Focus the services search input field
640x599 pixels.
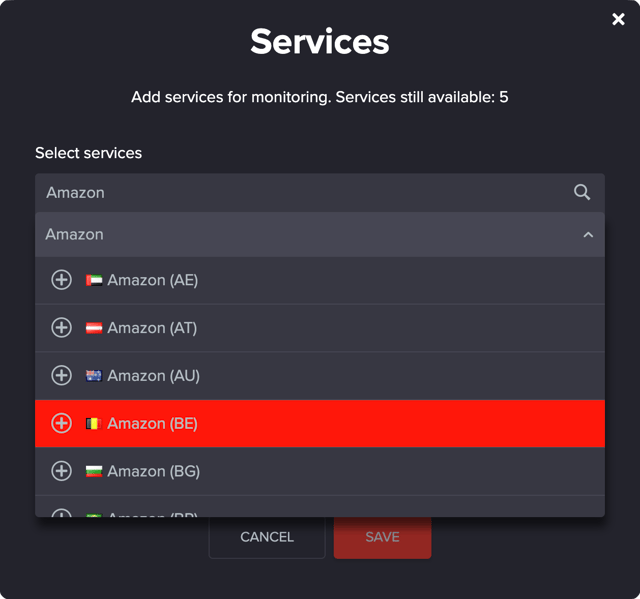pos(300,192)
